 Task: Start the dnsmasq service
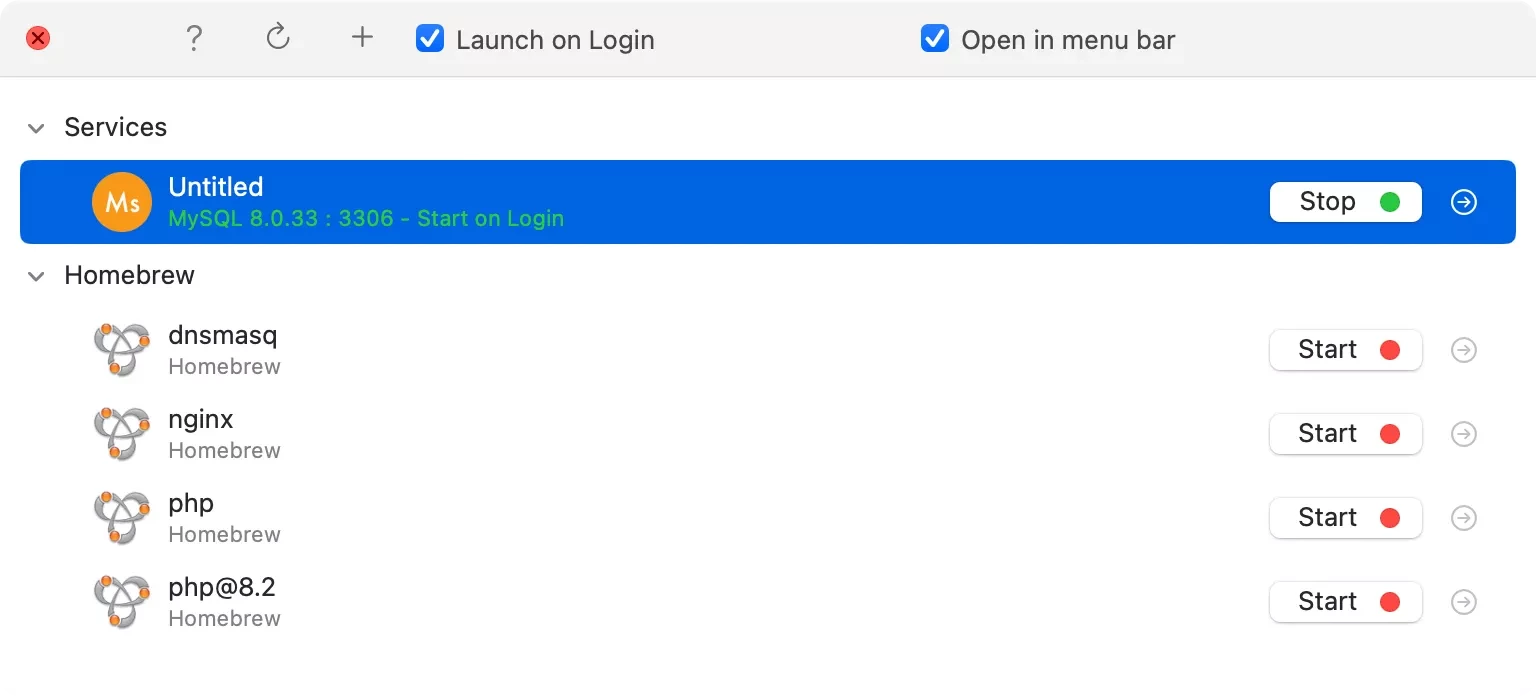(1346, 350)
